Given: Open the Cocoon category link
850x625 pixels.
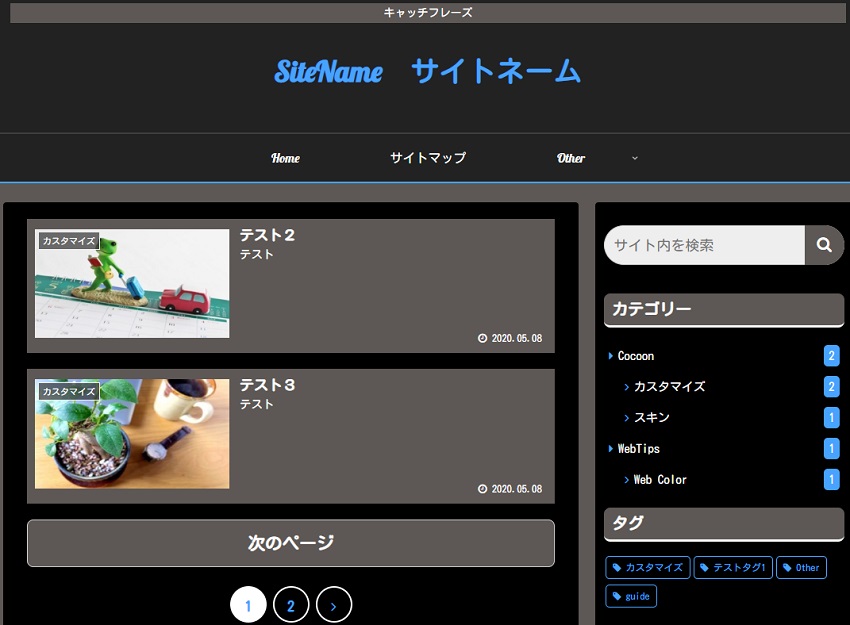Looking at the screenshot, I should pyautogui.click(x=636, y=356).
